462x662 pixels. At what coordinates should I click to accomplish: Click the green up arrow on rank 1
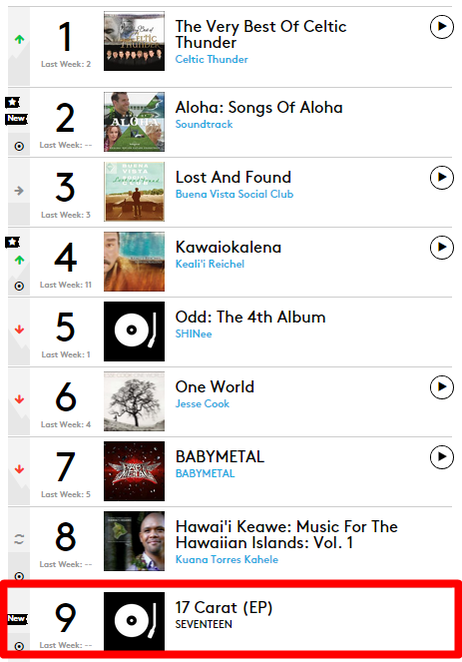[x=19, y=40]
